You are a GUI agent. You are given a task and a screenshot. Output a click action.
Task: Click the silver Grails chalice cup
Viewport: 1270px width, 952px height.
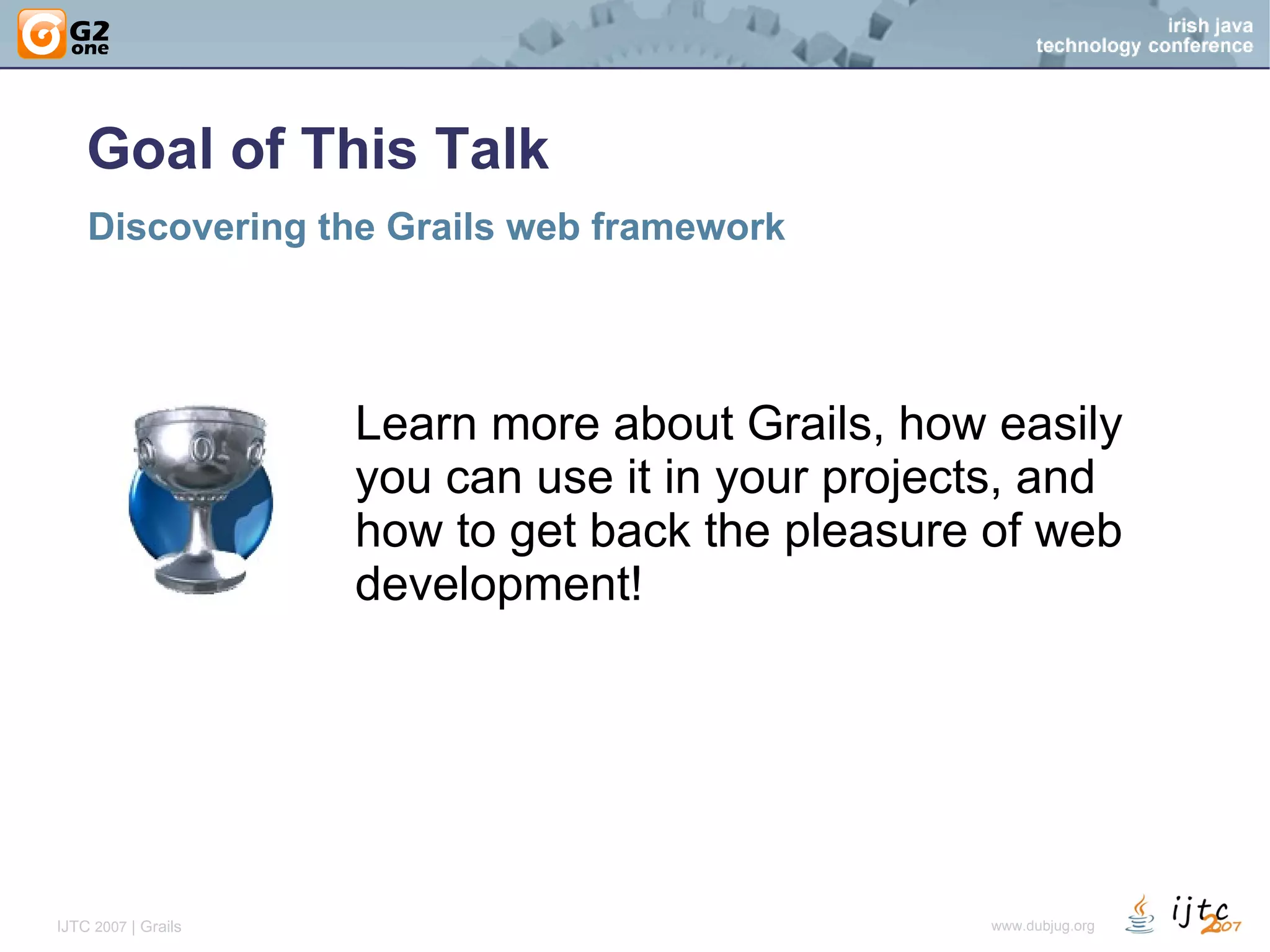tap(200, 450)
